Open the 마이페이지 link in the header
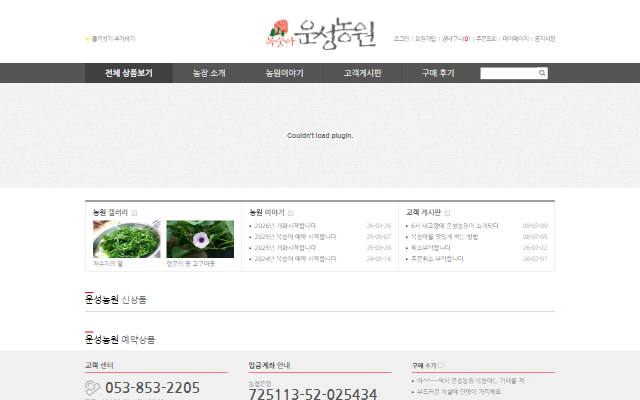The width and height of the screenshot is (640, 400). pyautogui.click(x=516, y=39)
